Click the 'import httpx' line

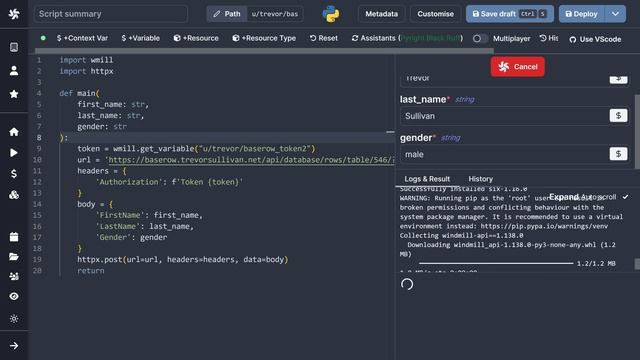tap(86, 71)
